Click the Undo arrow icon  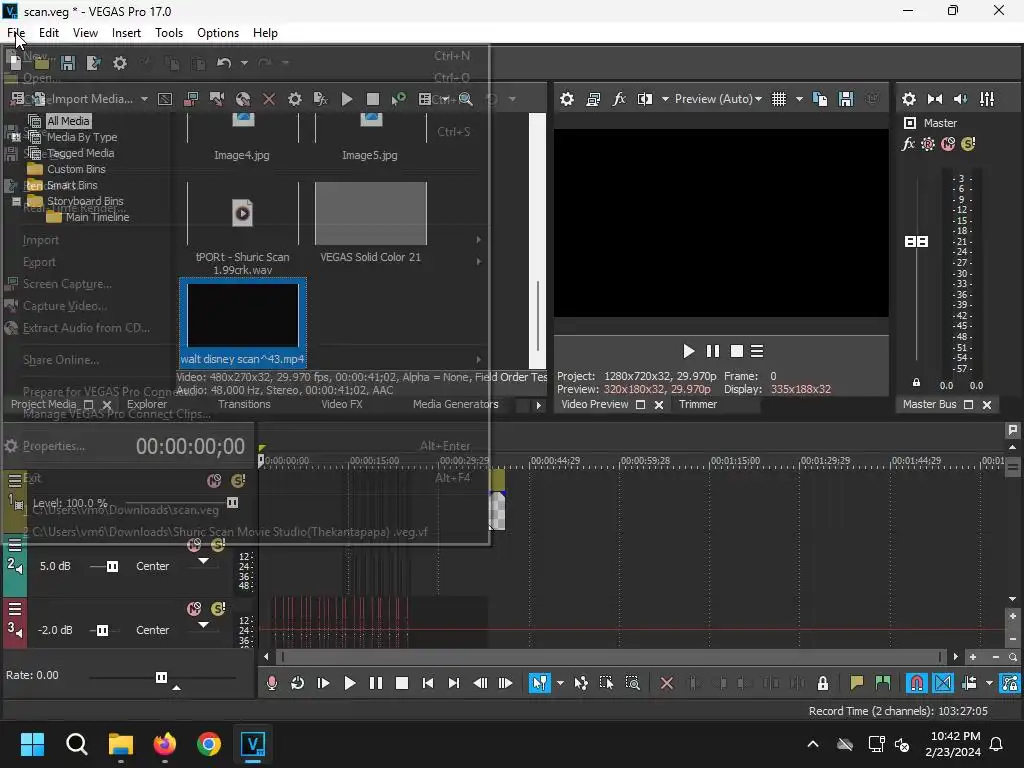224,63
